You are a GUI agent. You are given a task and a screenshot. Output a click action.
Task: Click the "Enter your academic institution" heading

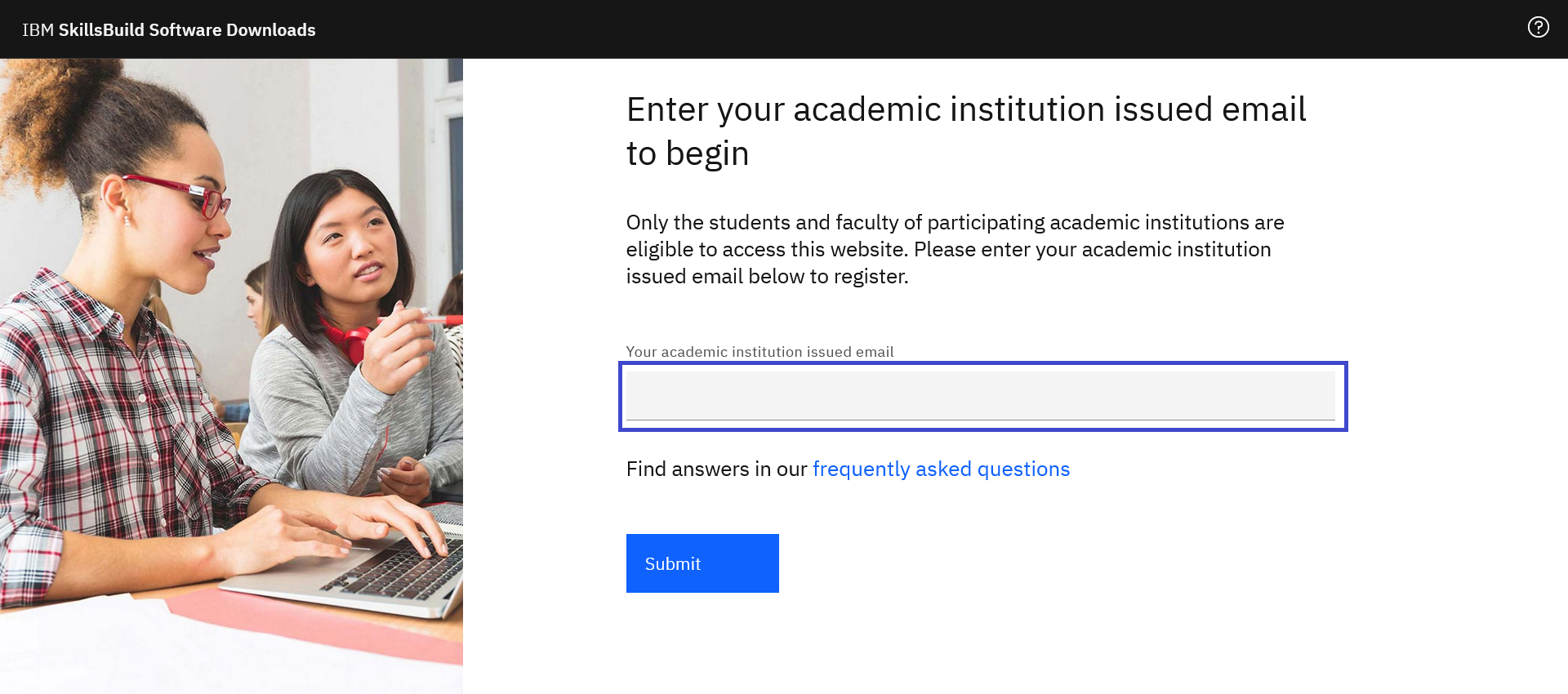tap(965, 110)
